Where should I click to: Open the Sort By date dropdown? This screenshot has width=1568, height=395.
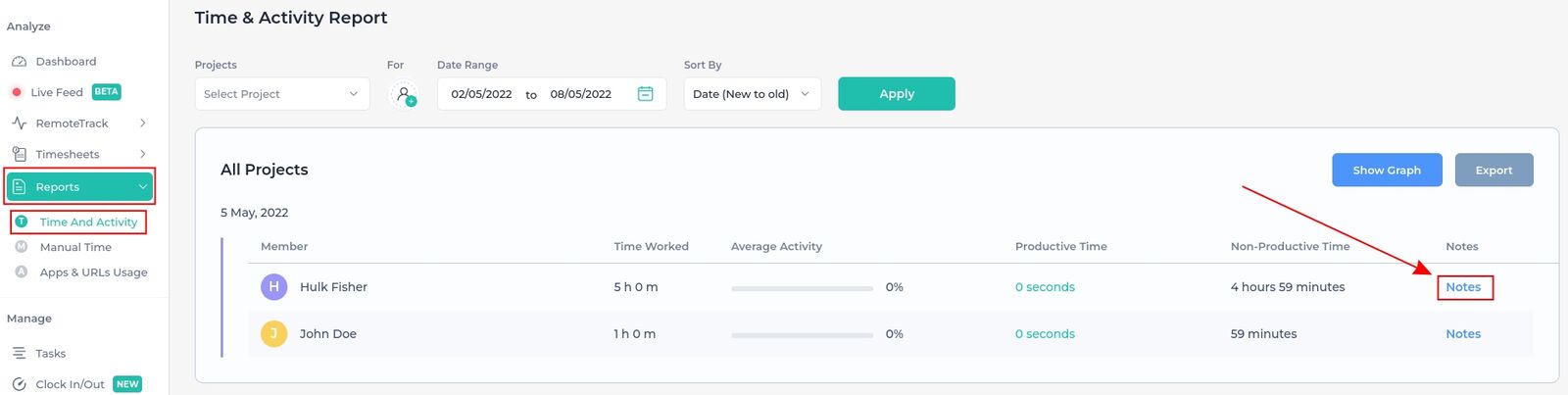point(753,94)
